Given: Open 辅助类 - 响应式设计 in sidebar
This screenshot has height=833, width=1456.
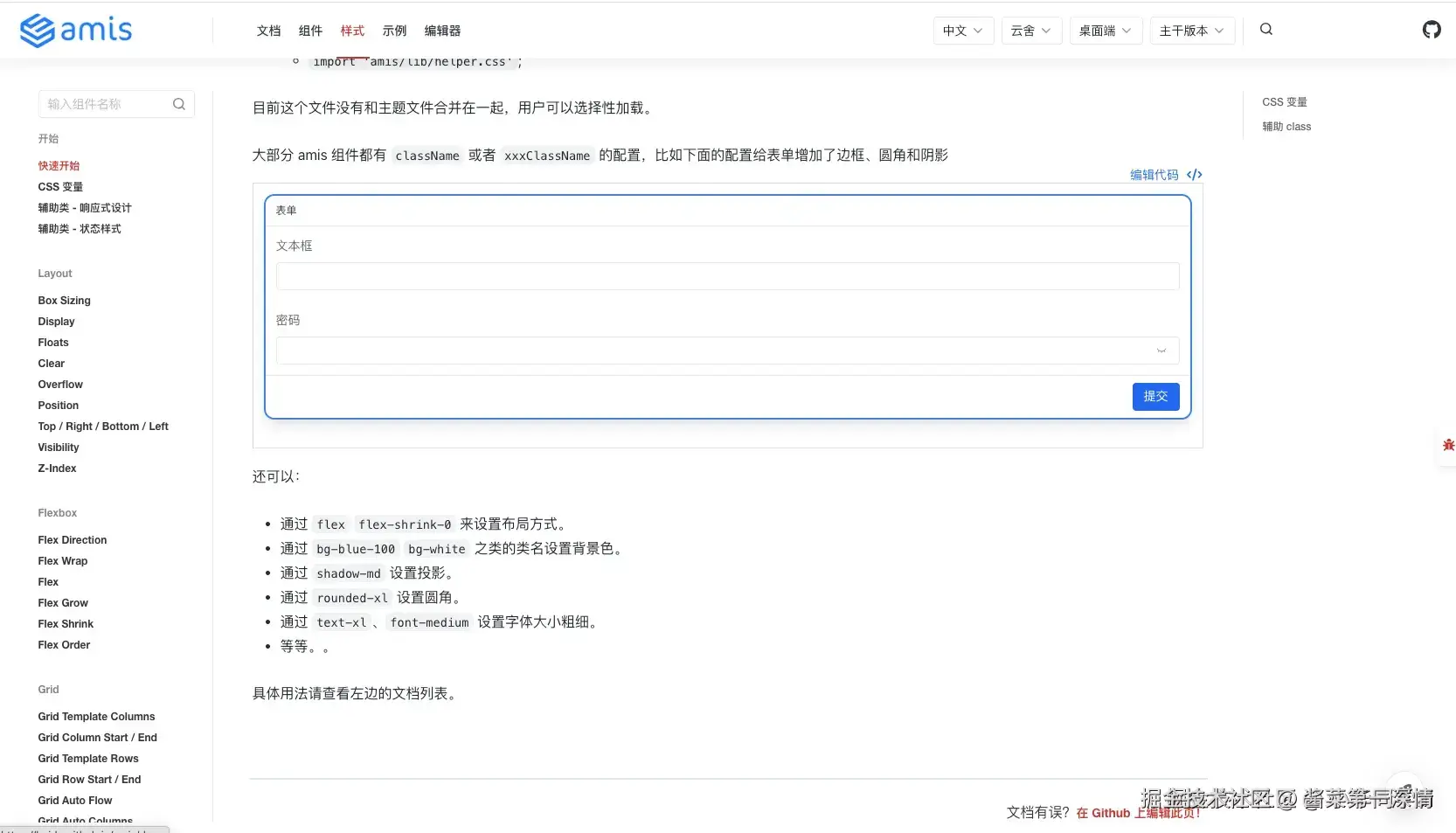Looking at the screenshot, I should point(85,208).
